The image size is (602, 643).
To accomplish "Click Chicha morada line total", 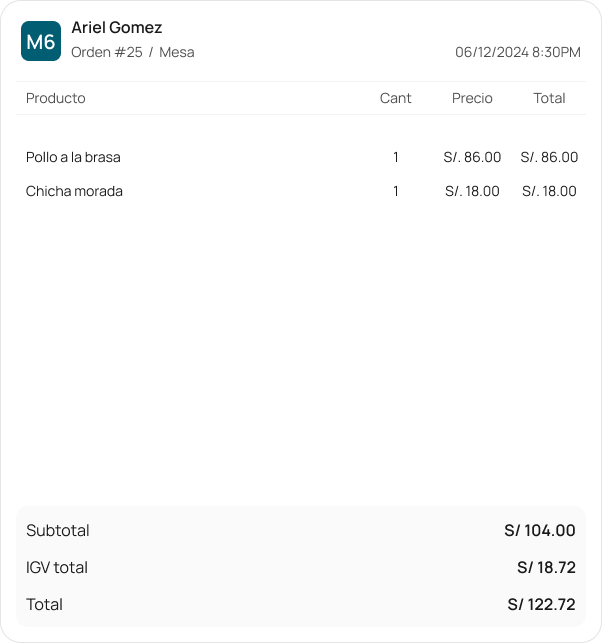I will coord(549,191).
